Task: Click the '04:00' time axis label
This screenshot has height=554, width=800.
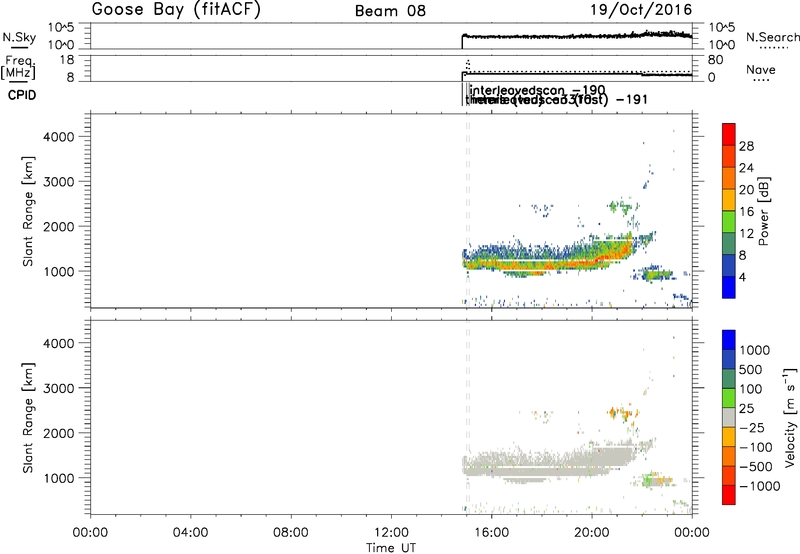Action: pyautogui.click(x=190, y=533)
